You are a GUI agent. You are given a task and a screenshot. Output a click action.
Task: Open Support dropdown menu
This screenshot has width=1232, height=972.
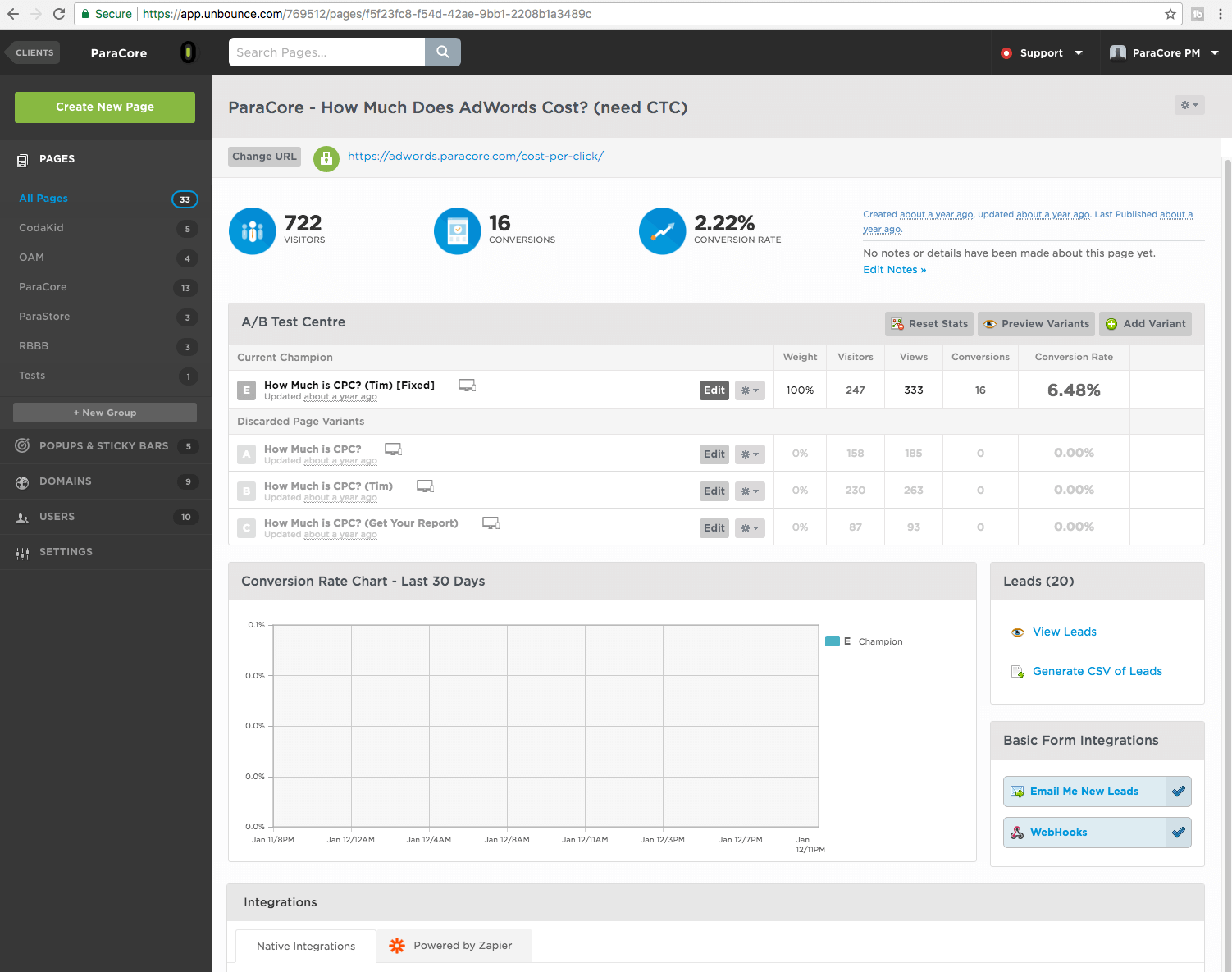[1042, 52]
